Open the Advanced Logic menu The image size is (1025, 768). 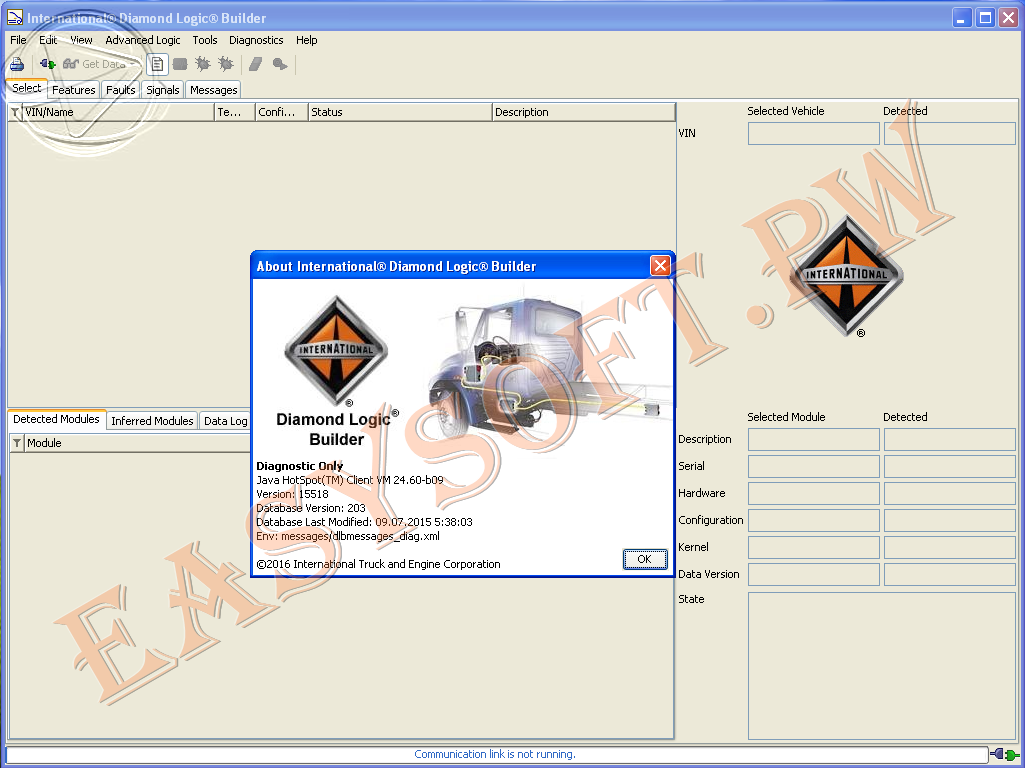point(143,40)
